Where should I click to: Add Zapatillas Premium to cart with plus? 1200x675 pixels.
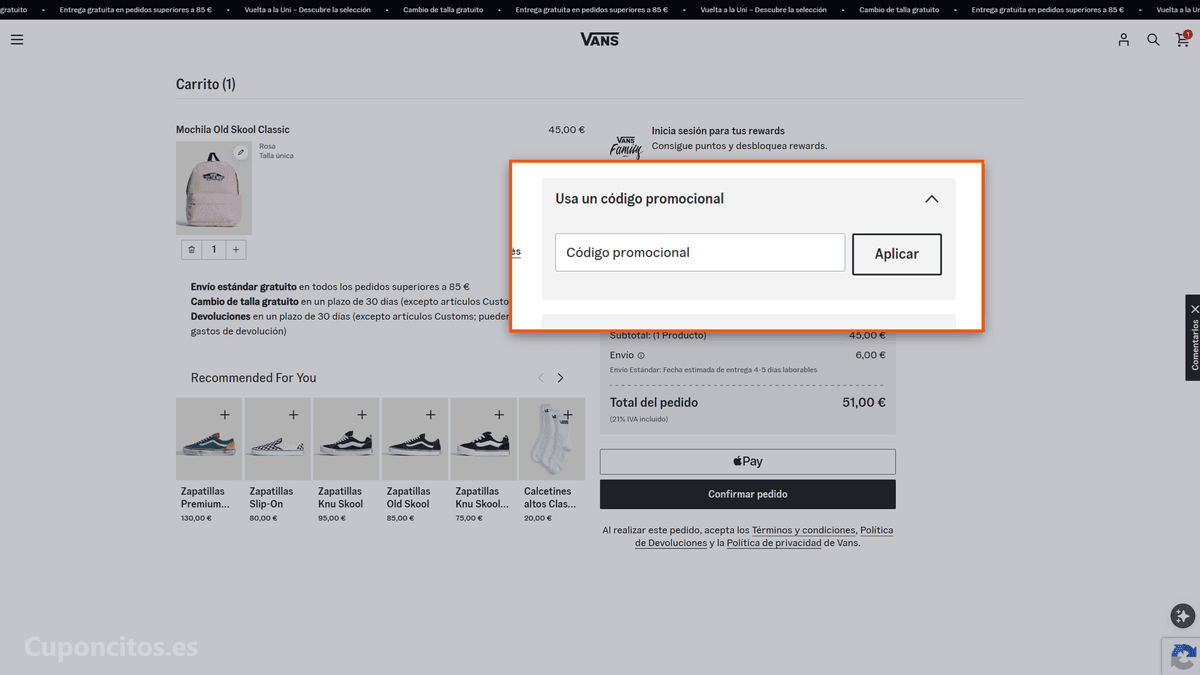(225, 415)
